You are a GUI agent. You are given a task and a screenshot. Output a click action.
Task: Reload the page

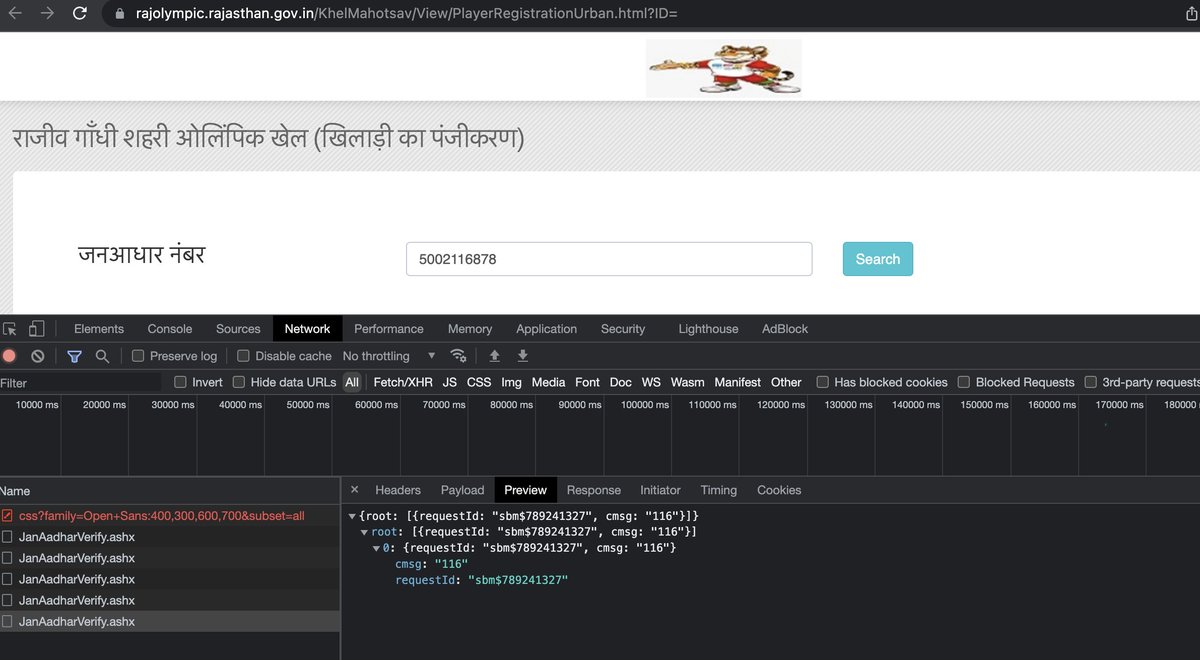coord(80,13)
